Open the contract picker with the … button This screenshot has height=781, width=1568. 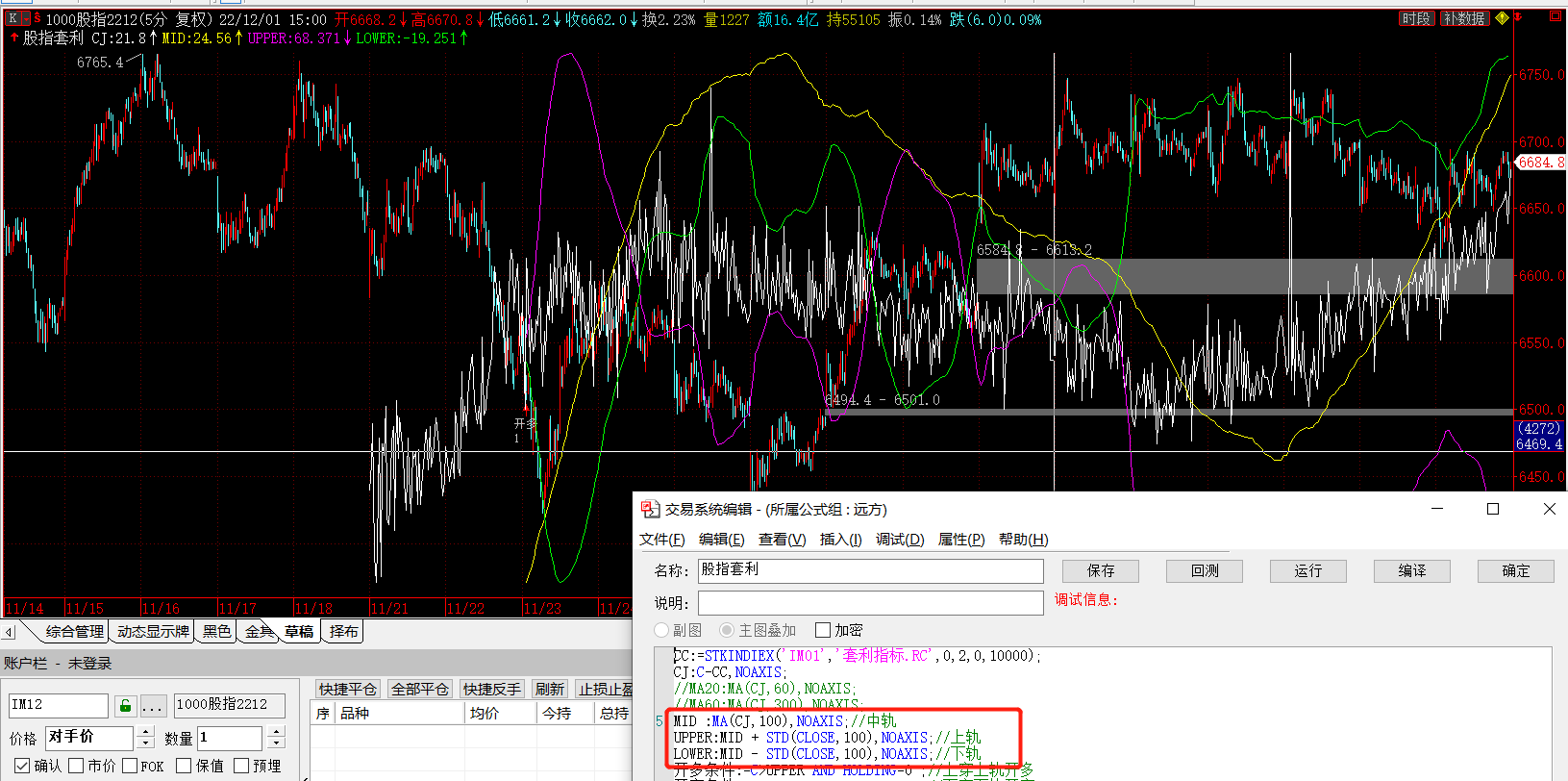(x=153, y=706)
